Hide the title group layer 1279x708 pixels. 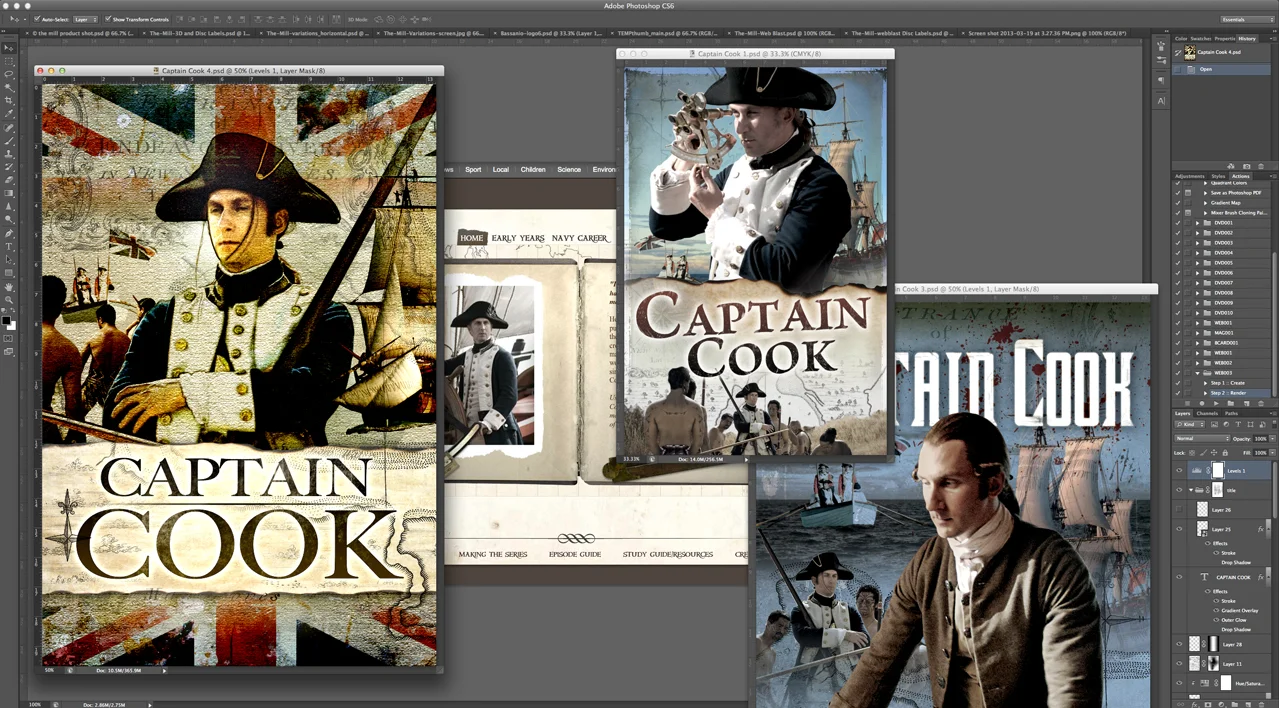1179,490
